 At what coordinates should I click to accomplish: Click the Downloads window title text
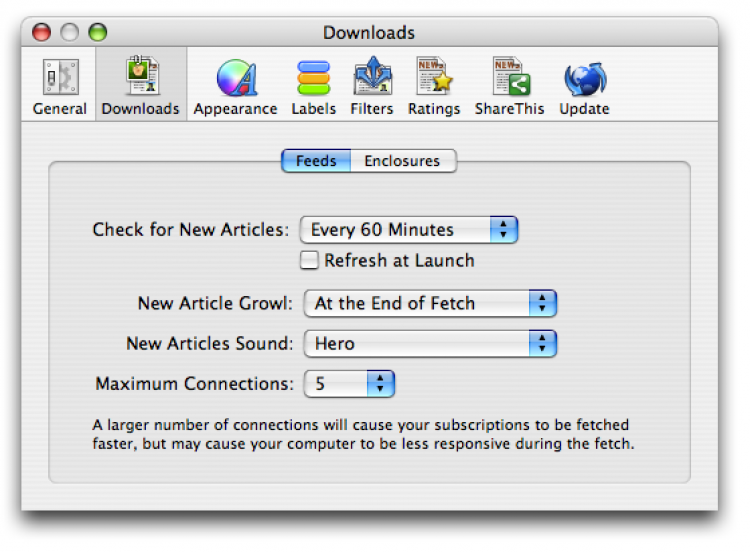369,33
